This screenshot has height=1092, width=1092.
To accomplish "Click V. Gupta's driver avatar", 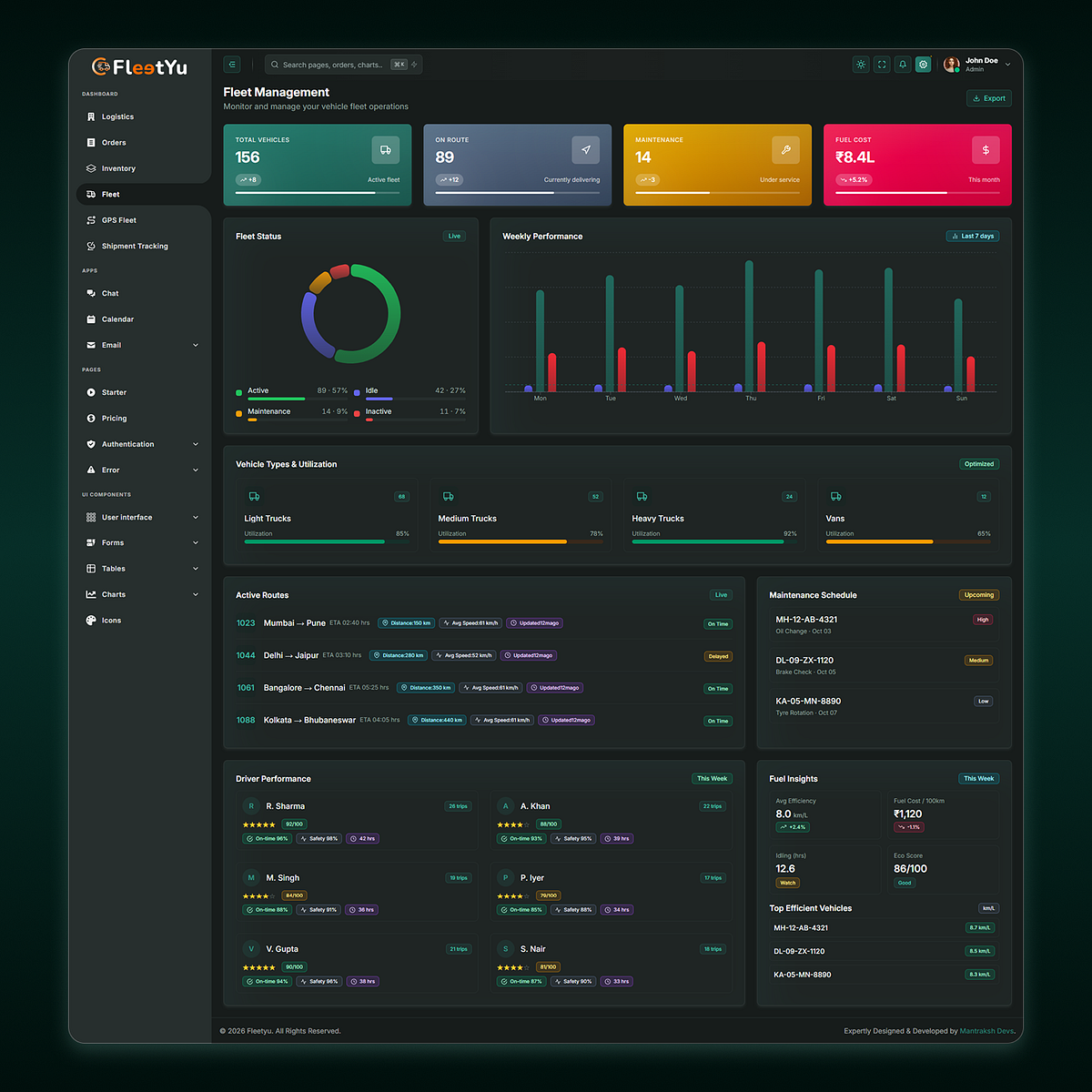I will (x=251, y=949).
